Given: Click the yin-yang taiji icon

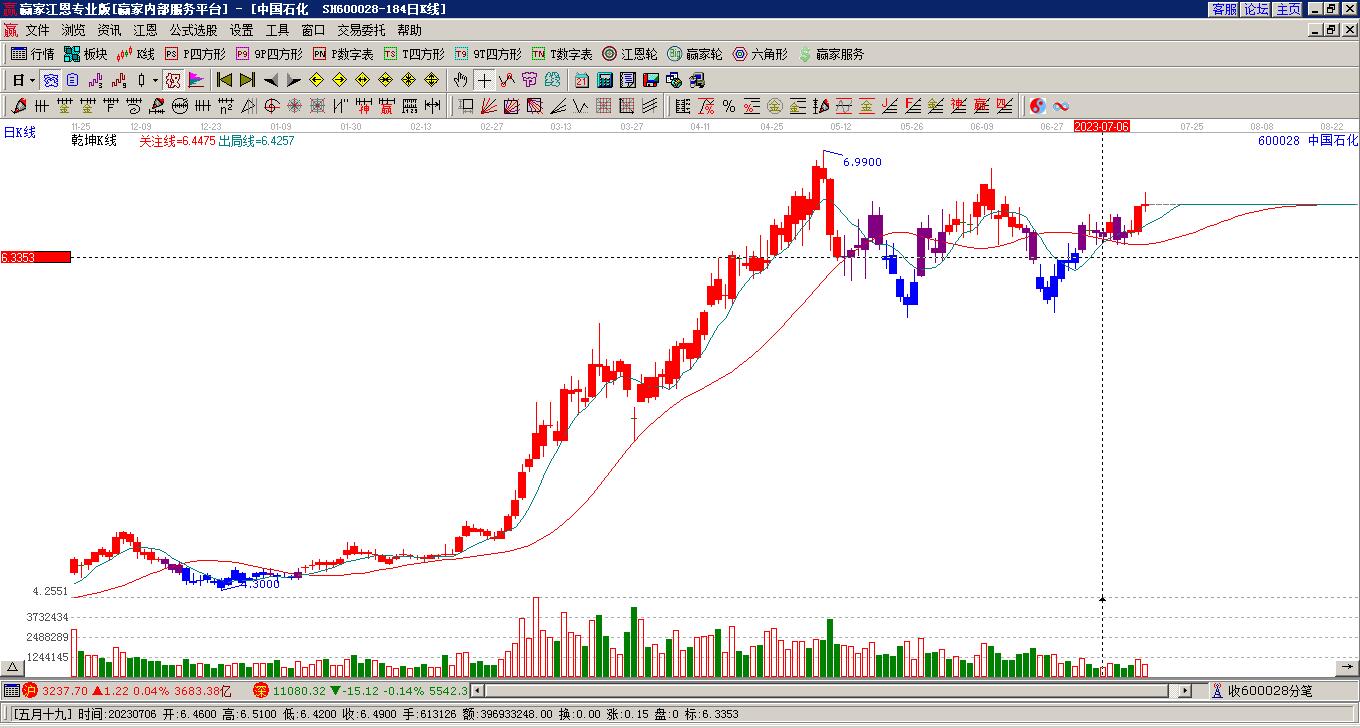Looking at the screenshot, I should [x=1038, y=106].
